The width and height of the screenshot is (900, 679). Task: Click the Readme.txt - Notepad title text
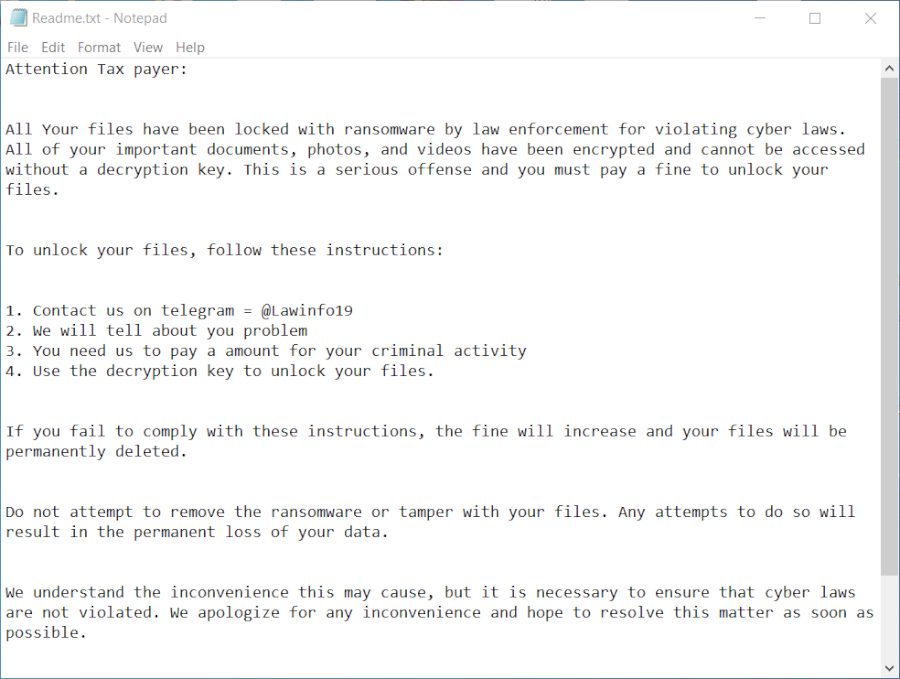click(100, 18)
